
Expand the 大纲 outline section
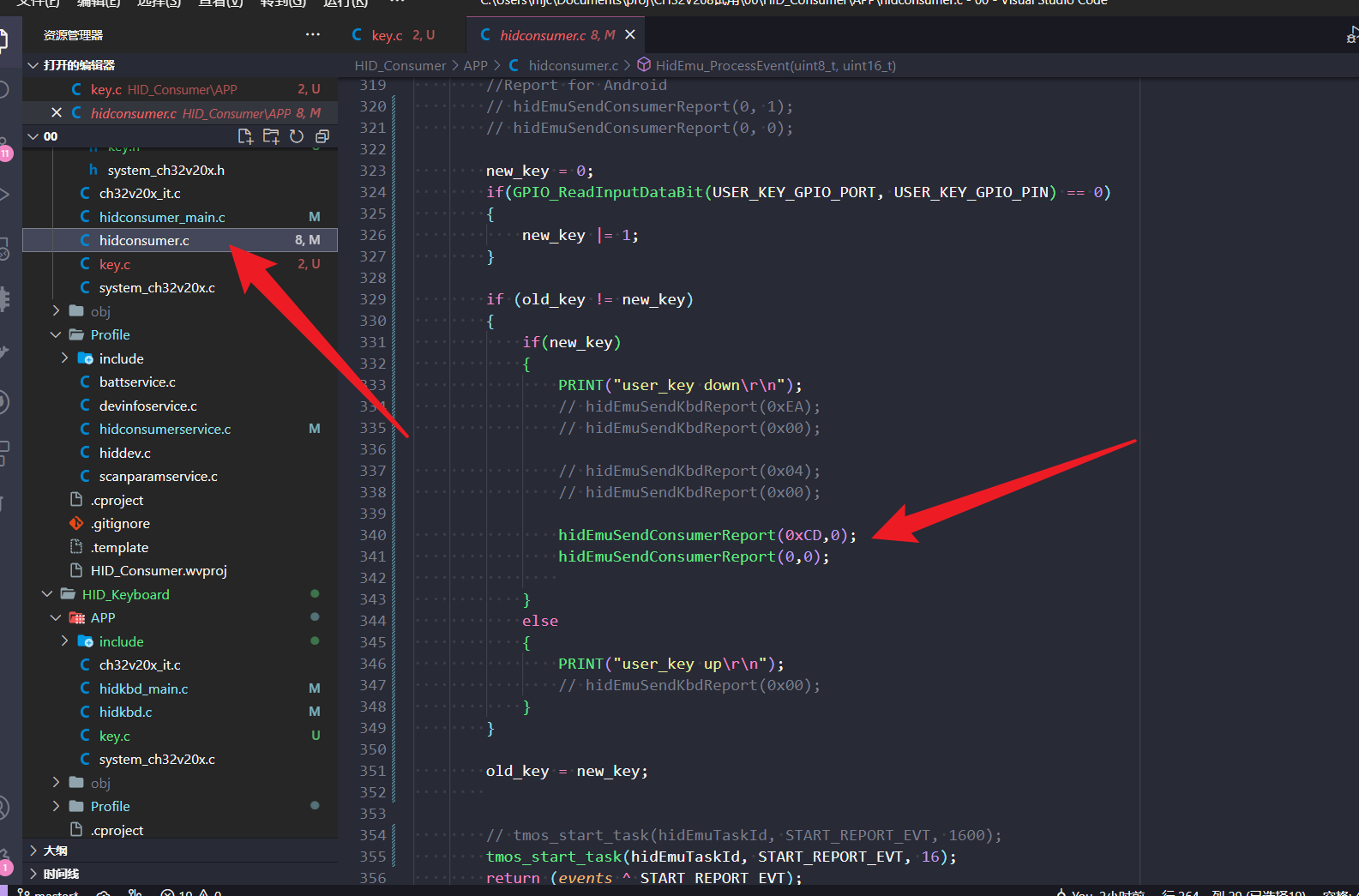click(x=33, y=851)
